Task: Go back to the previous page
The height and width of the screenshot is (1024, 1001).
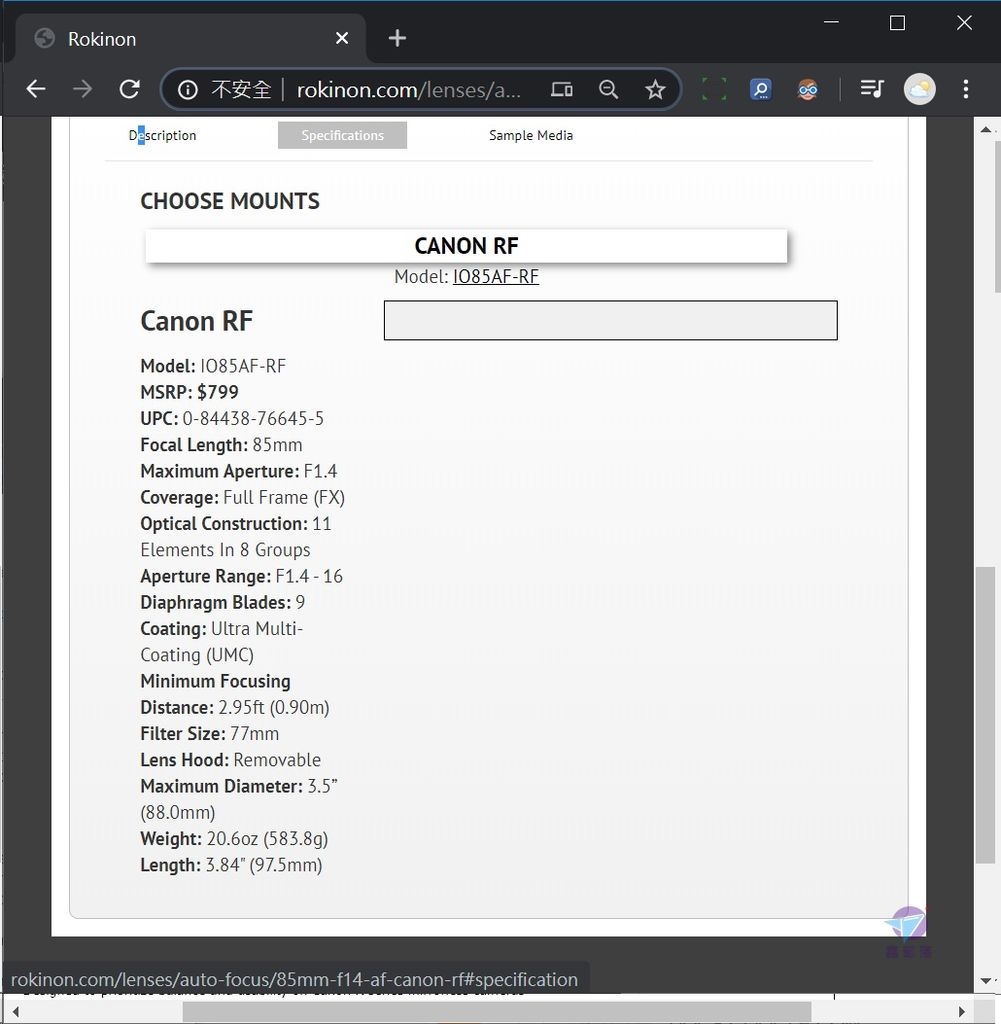Action: pyautogui.click(x=36, y=89)
